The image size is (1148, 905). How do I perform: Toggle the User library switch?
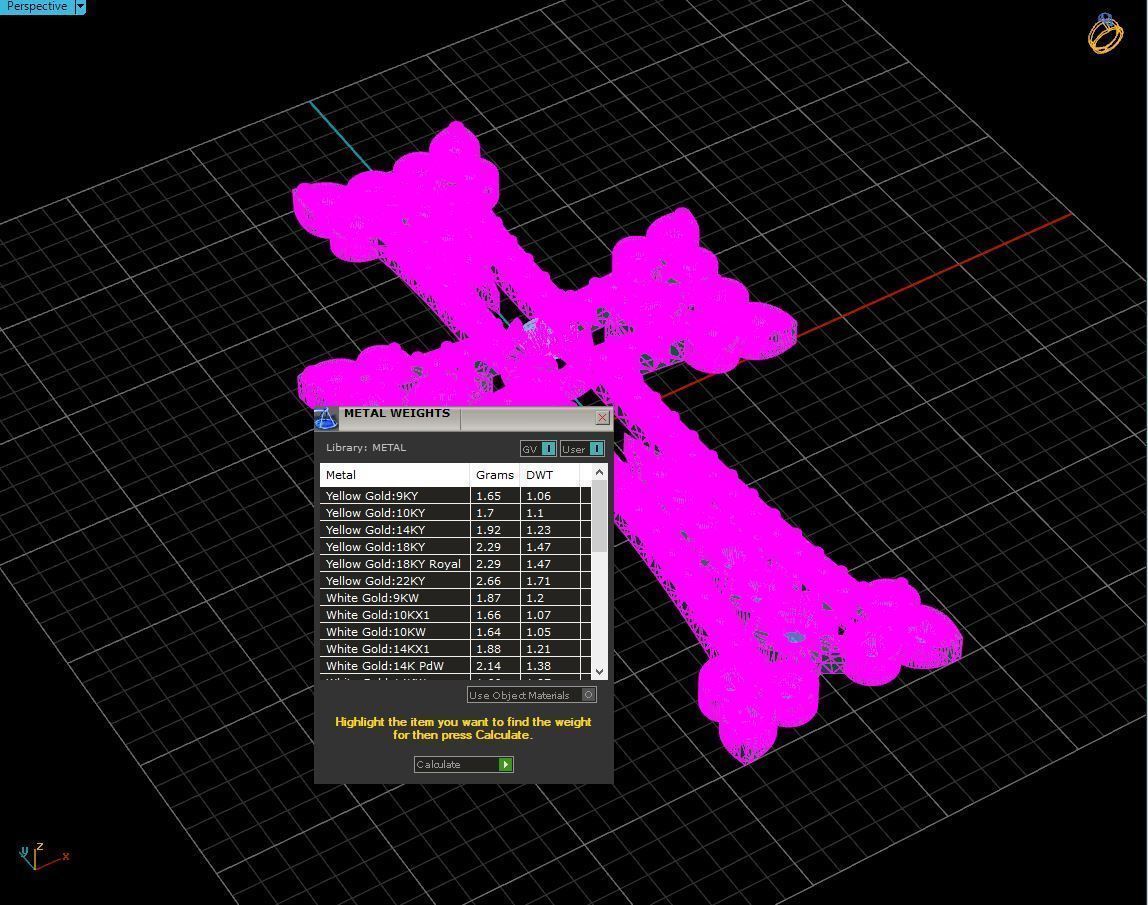[x=582, y=449]
